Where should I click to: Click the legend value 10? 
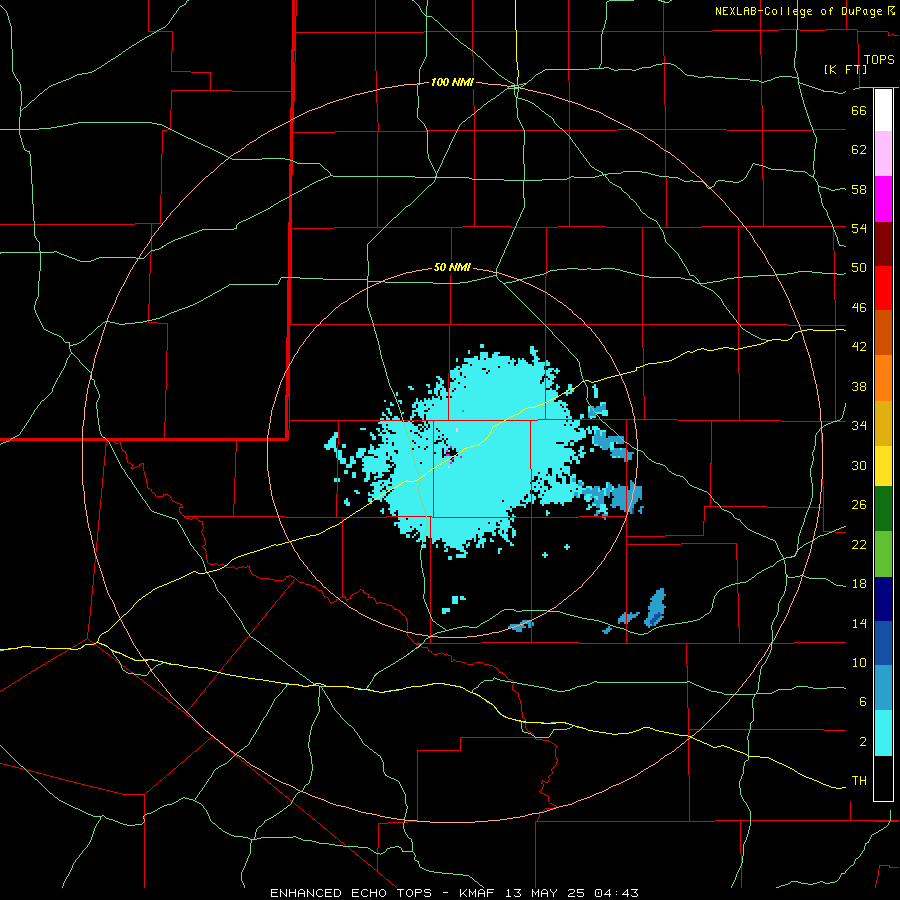[x=859, y=663]
